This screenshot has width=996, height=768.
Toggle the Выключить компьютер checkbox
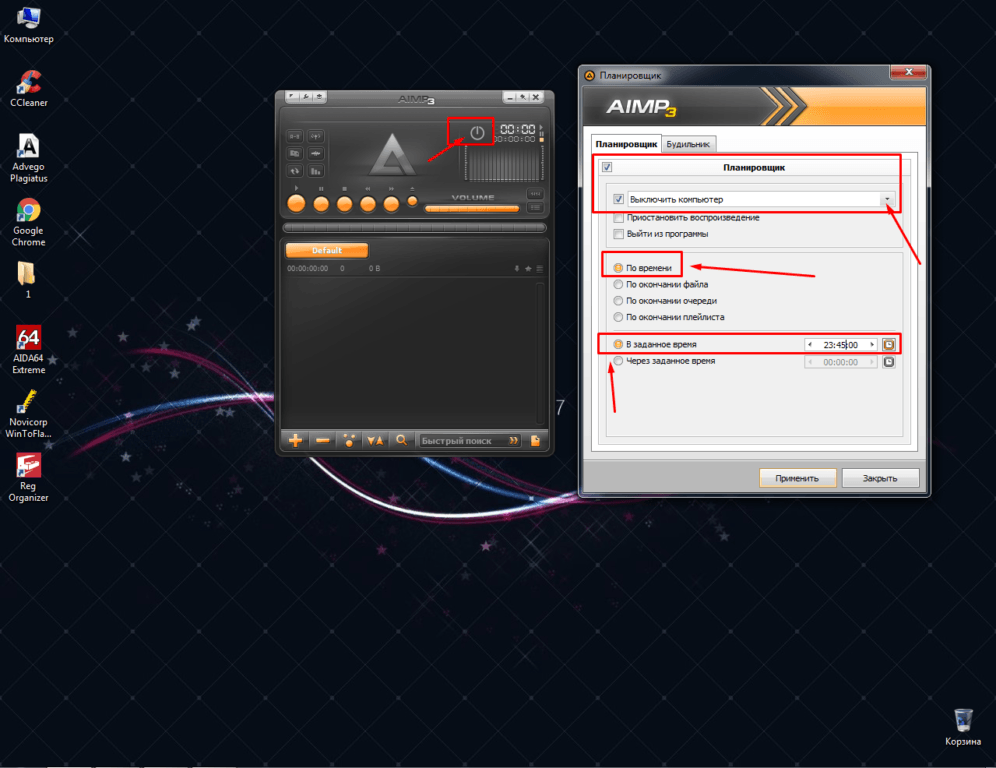point(618,199)
